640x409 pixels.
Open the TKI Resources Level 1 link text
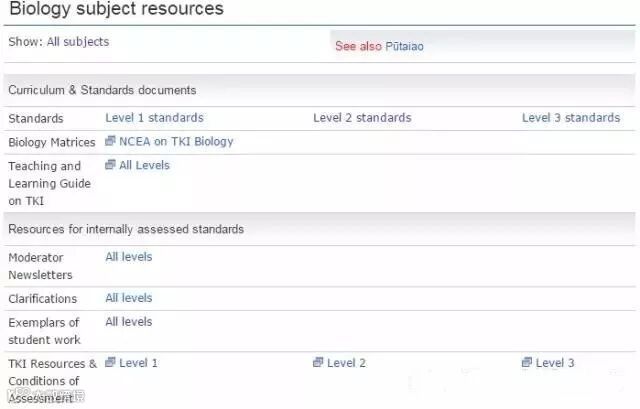pos(138,363)
